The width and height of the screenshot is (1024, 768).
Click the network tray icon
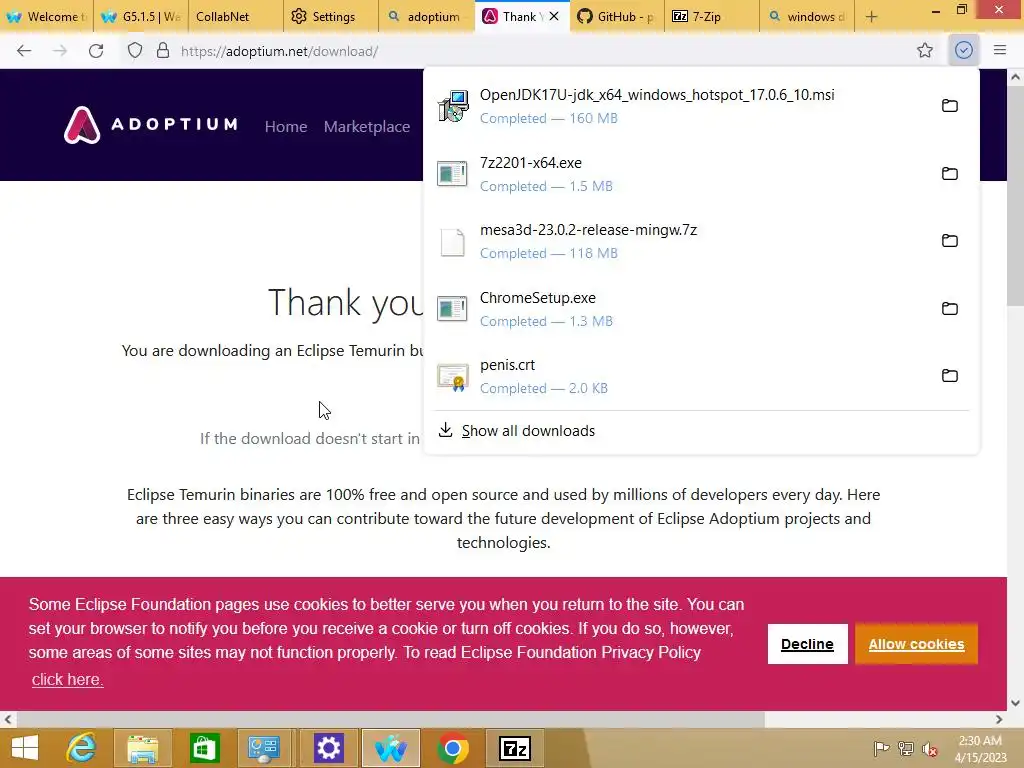pos(906,748)
